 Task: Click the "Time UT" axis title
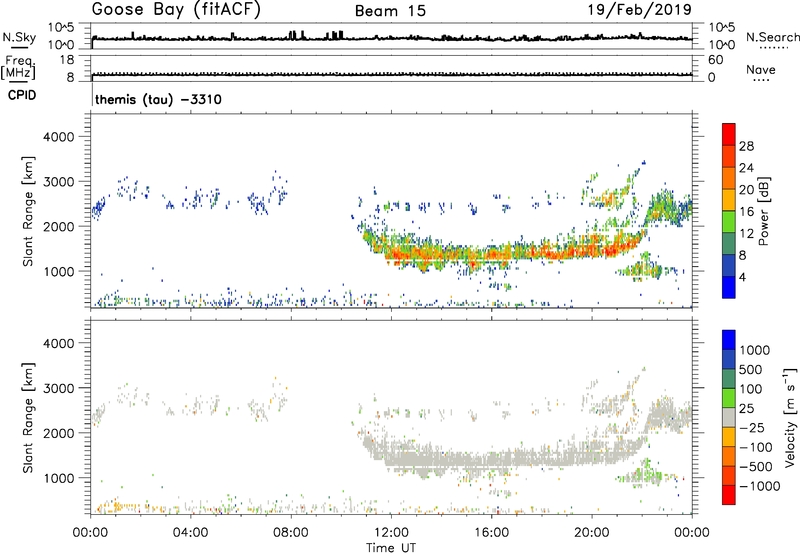click(x=391, y=548)
